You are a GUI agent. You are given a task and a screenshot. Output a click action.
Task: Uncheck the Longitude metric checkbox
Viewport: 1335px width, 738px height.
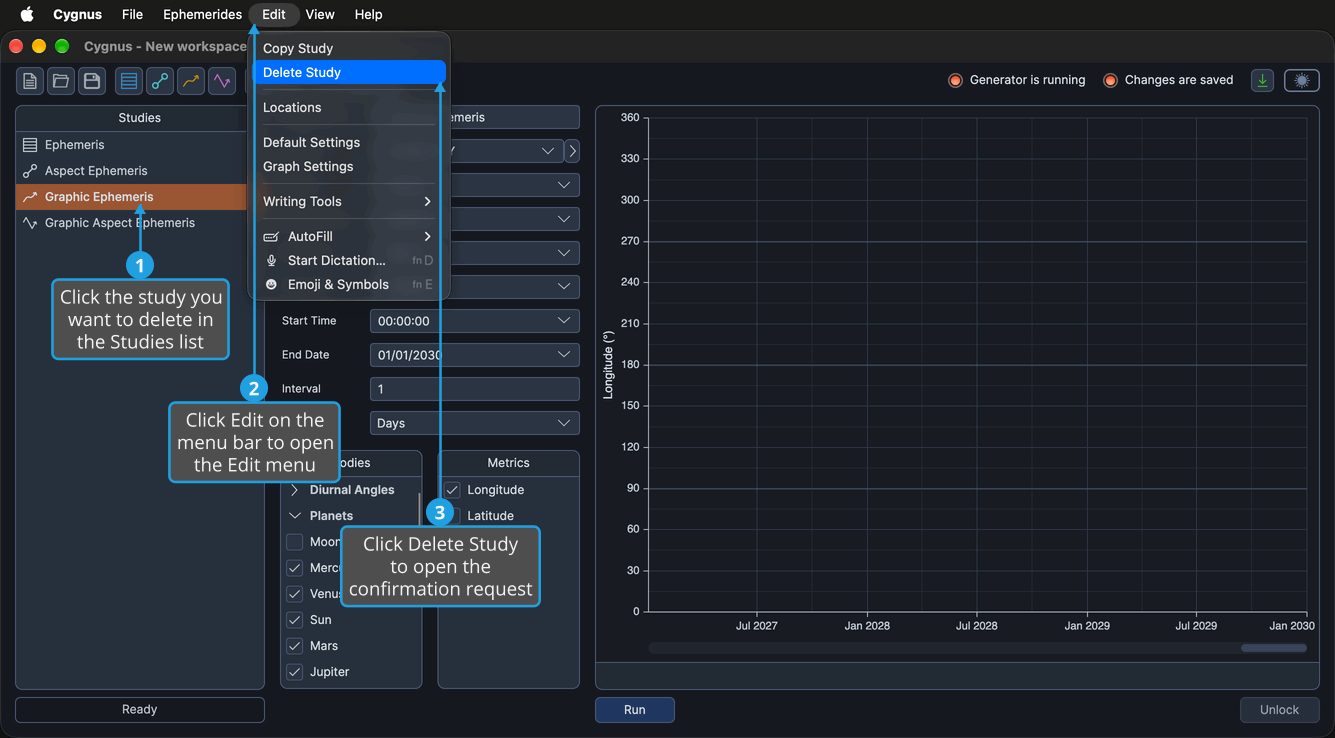click(x=453, y=490)
